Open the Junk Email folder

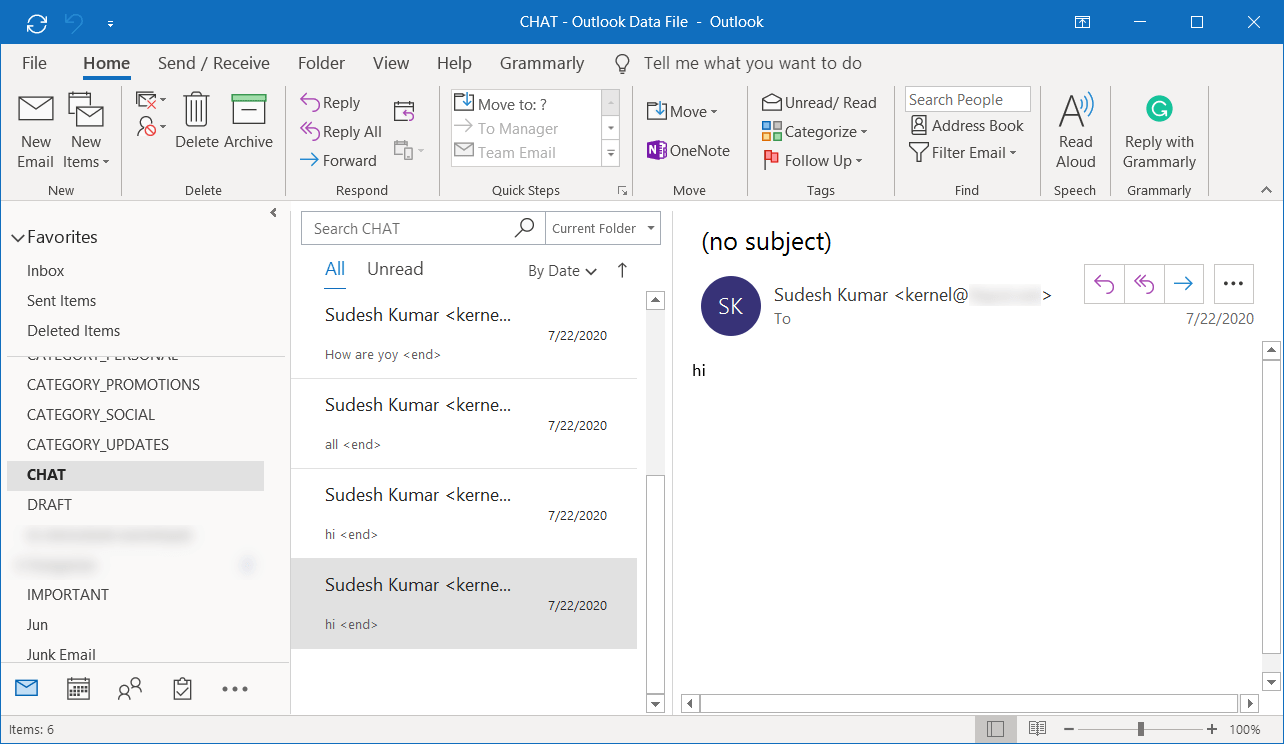click(61, 655)
